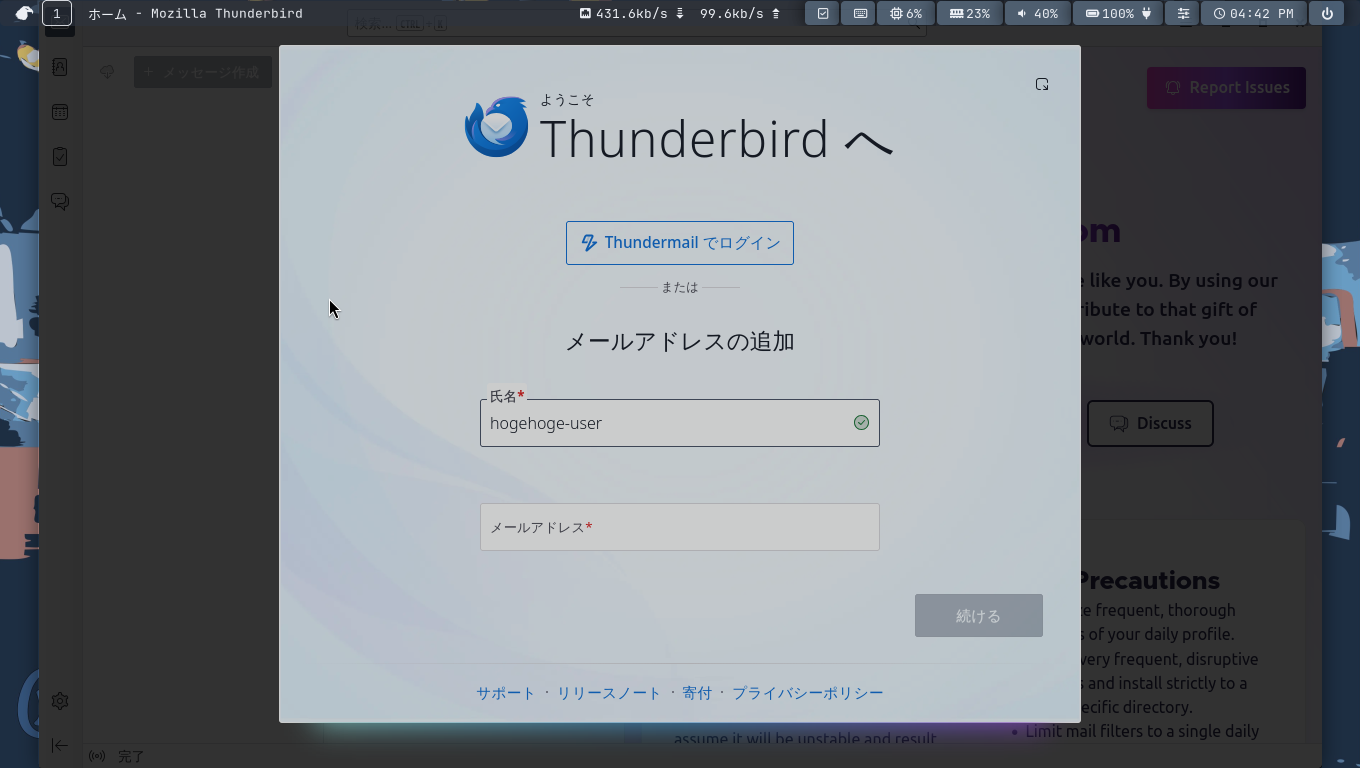Image resolution: width=1360 pixels, height=768 pixels.
Task: Open the calendar sidebar icon
Action: (x=60, y=112)
